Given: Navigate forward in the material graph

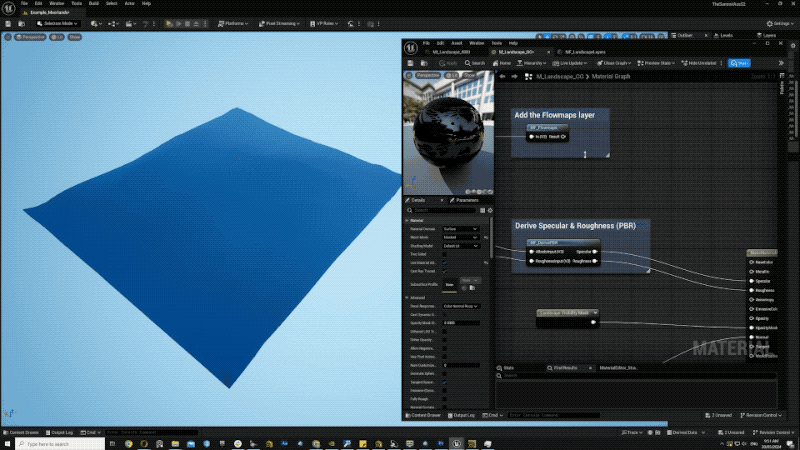Looking at the screenshot, I should coord(514,77).
